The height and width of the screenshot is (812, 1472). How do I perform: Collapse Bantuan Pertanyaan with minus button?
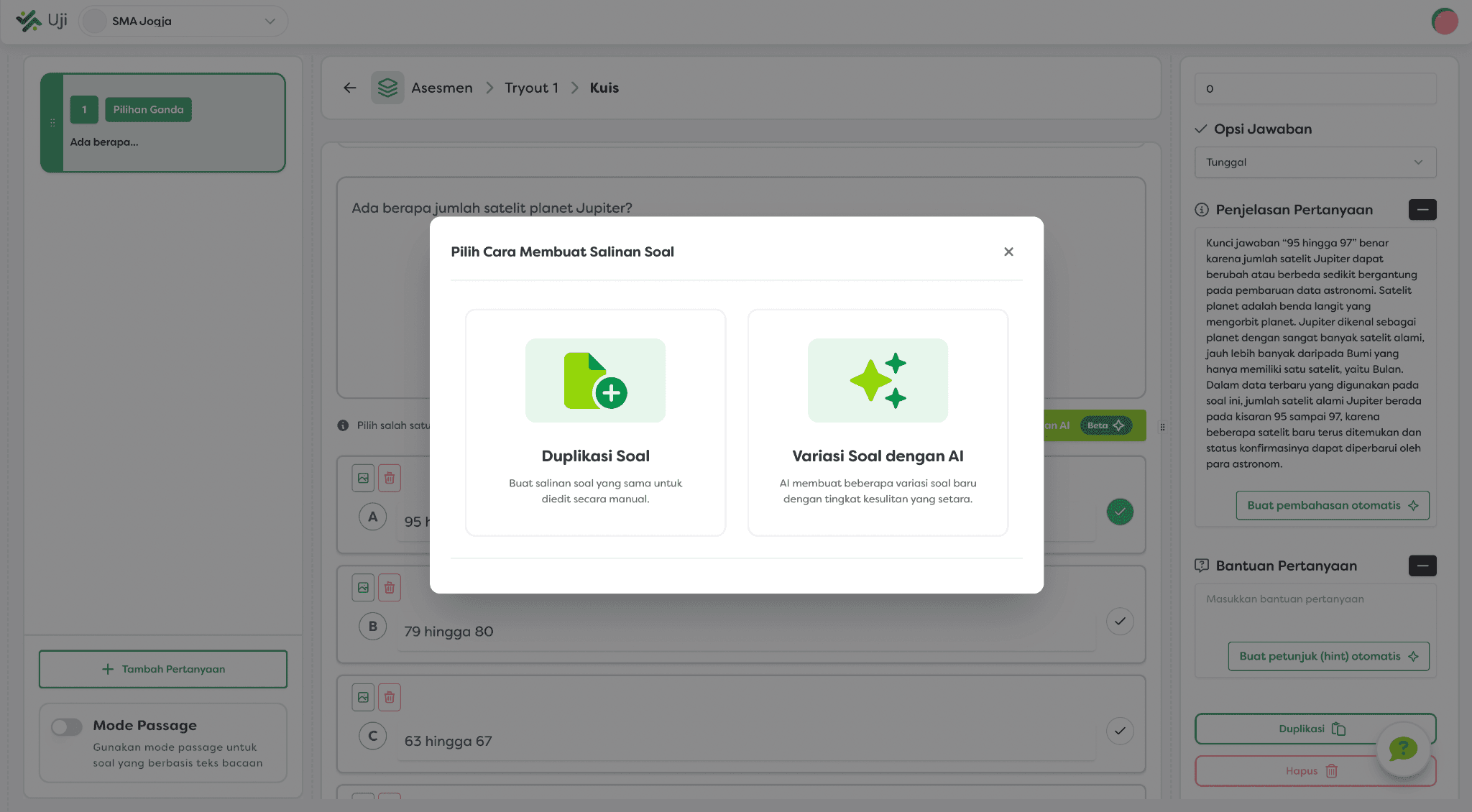coord(1422,566)
